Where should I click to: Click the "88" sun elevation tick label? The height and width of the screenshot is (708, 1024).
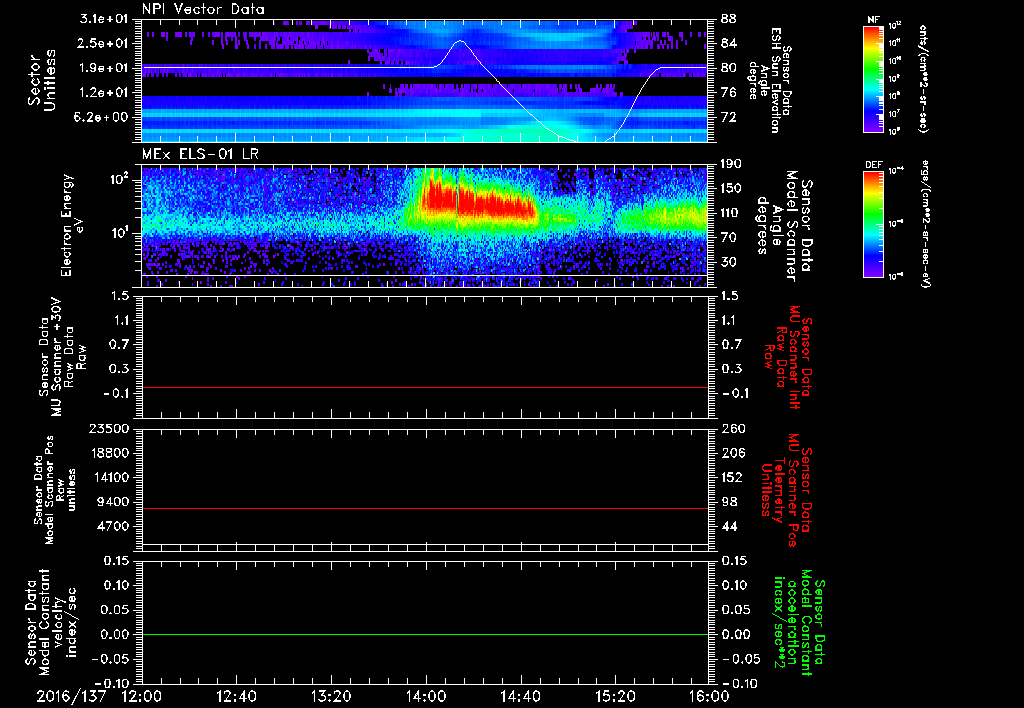728,19
